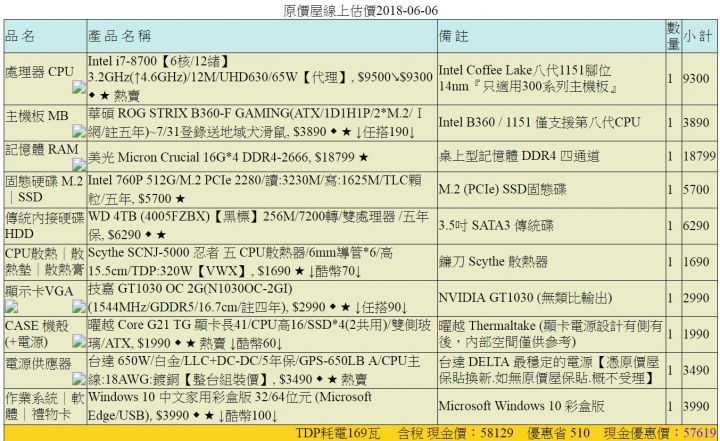Click the 含稅 現金價：58129 total
The image size is (720, 441).
tap(455, 433)
